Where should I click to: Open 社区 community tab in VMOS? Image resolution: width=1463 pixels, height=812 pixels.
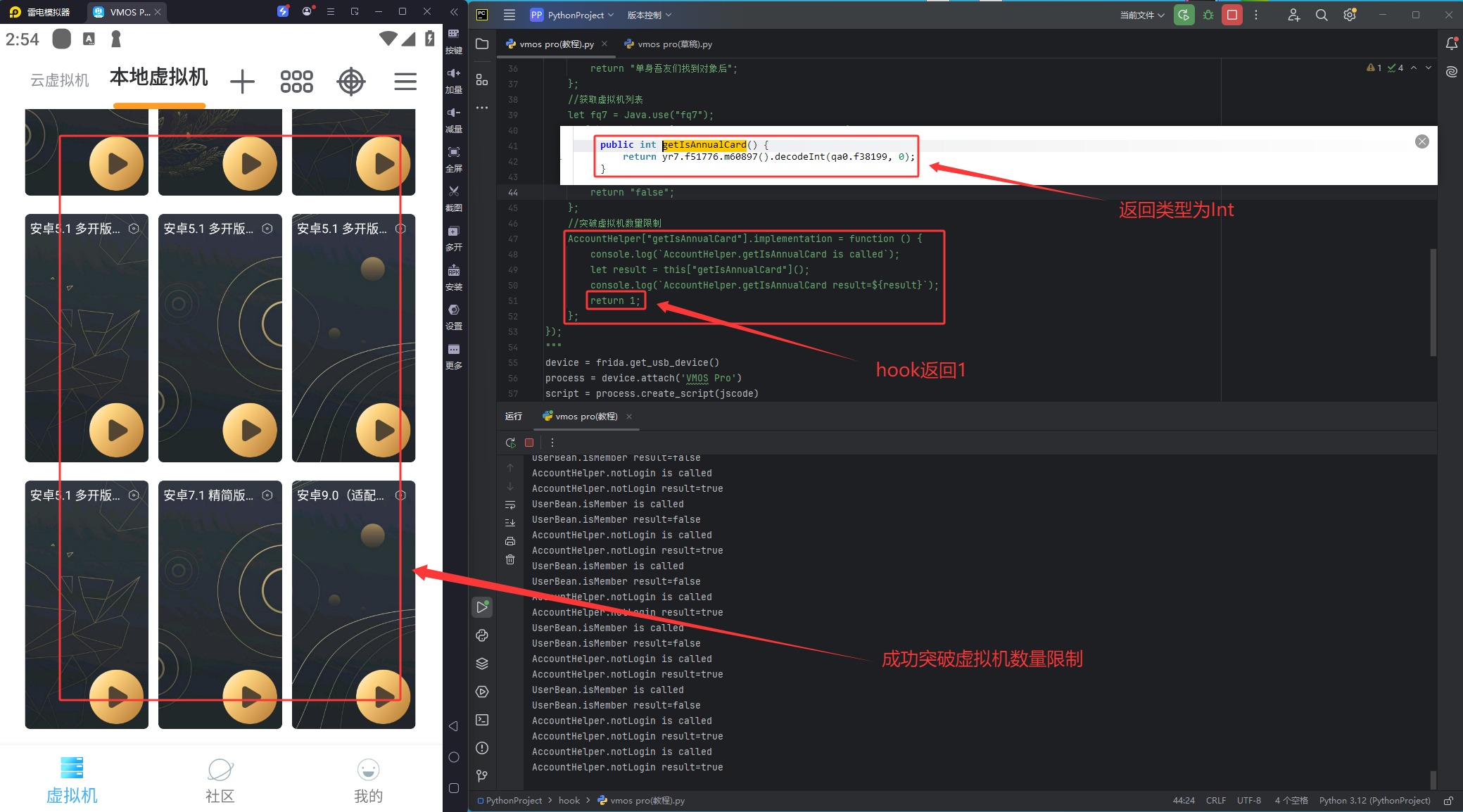(x=220, y=781)
